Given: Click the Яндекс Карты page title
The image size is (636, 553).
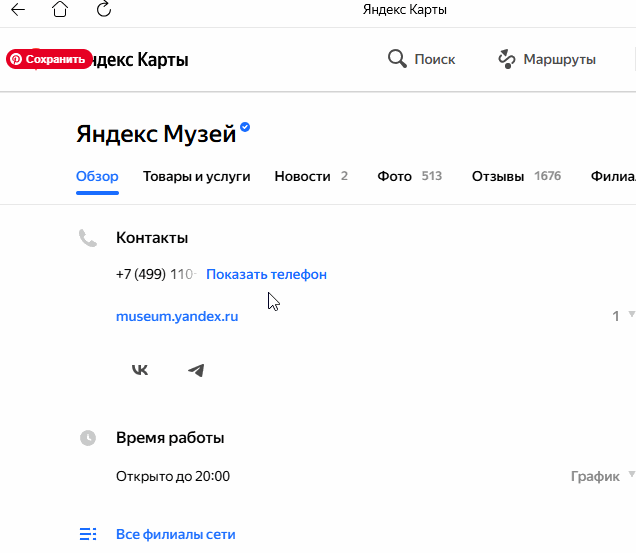Looking at the screenshot, I should [x=405, y=9].
